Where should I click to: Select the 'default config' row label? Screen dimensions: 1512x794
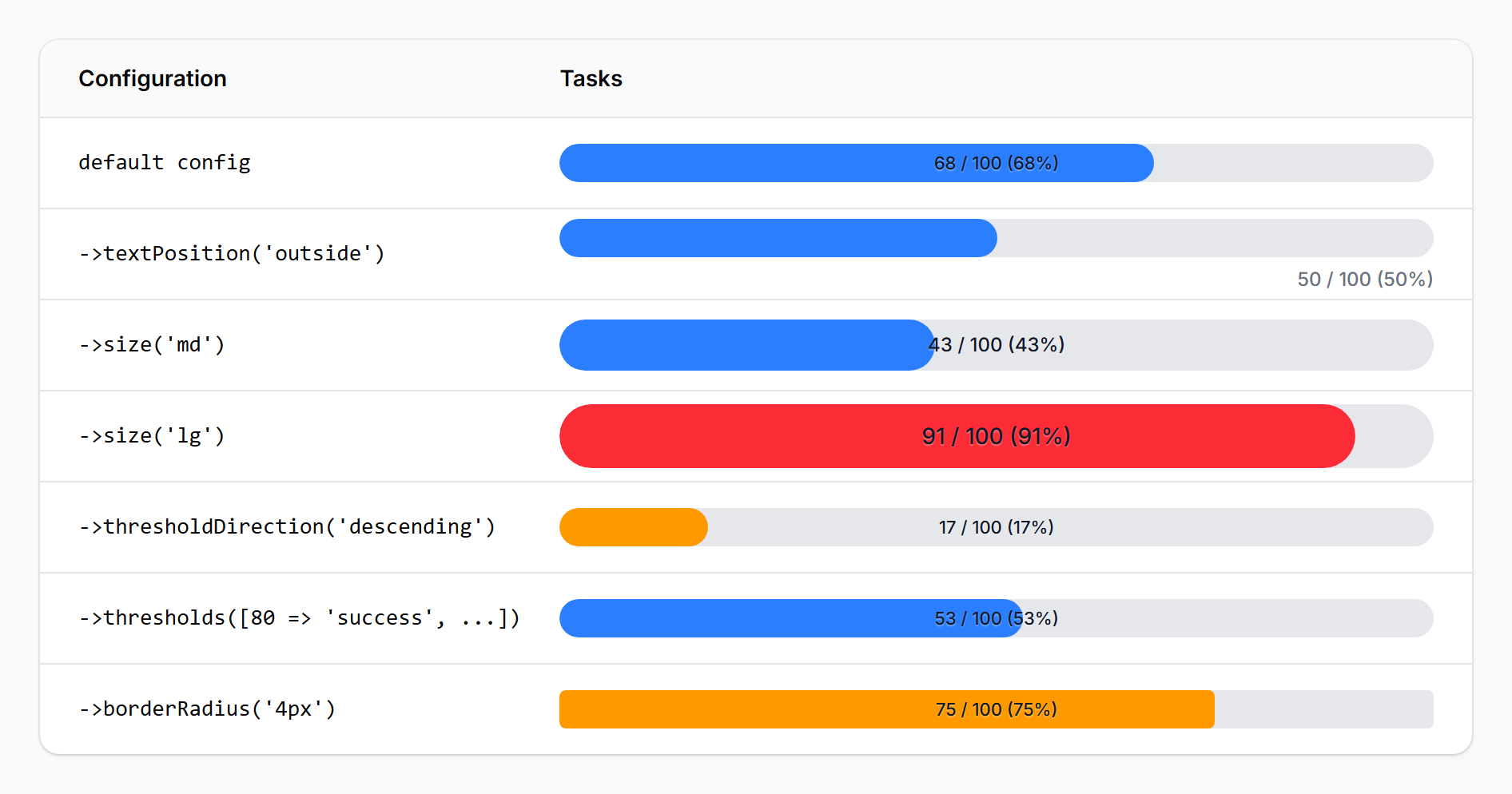tap(164, 163)
